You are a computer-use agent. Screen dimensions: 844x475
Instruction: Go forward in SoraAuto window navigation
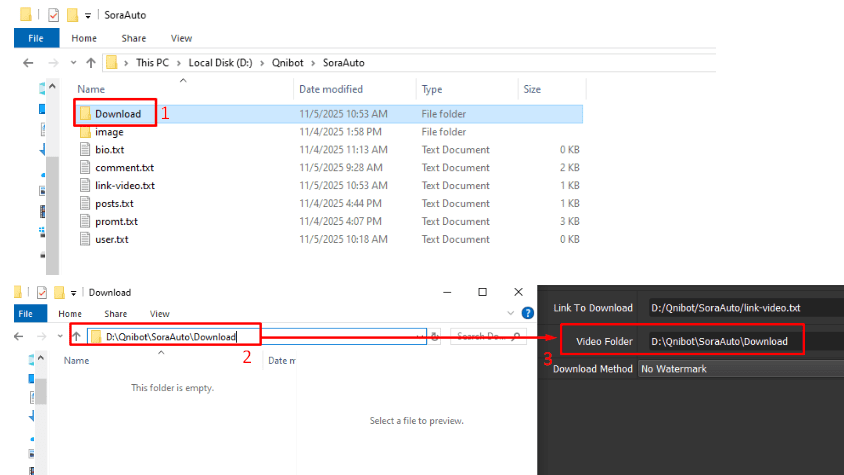pos(53,63)
